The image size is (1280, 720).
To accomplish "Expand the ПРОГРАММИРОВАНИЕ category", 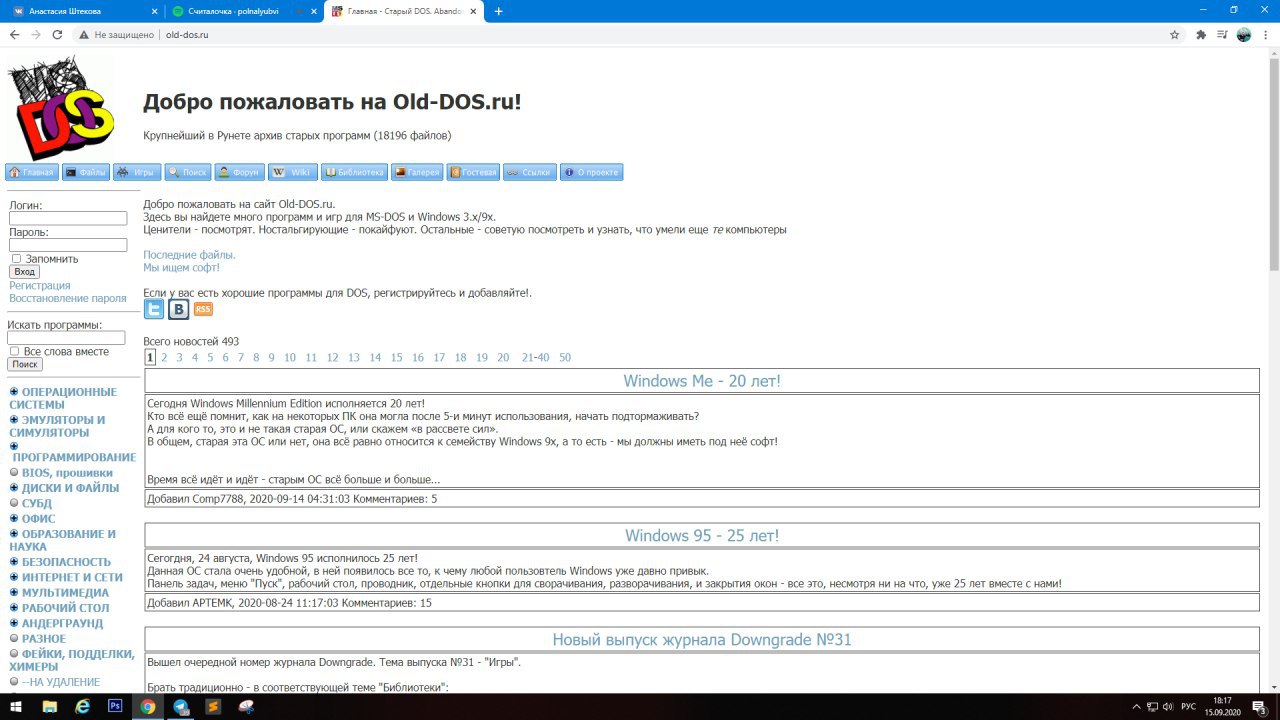I will [14, 447].
